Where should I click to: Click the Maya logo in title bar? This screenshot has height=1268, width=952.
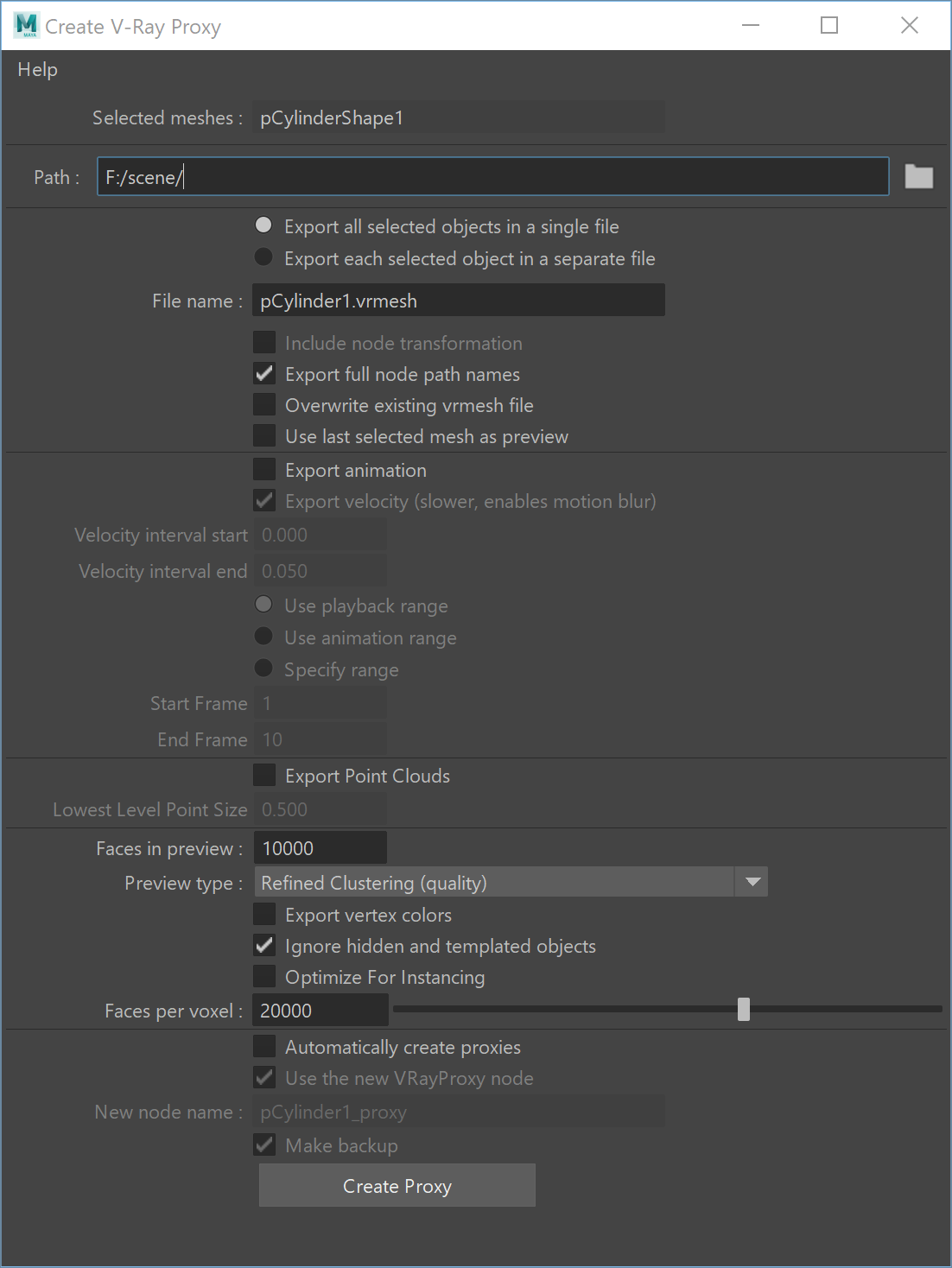pos(26,26)
